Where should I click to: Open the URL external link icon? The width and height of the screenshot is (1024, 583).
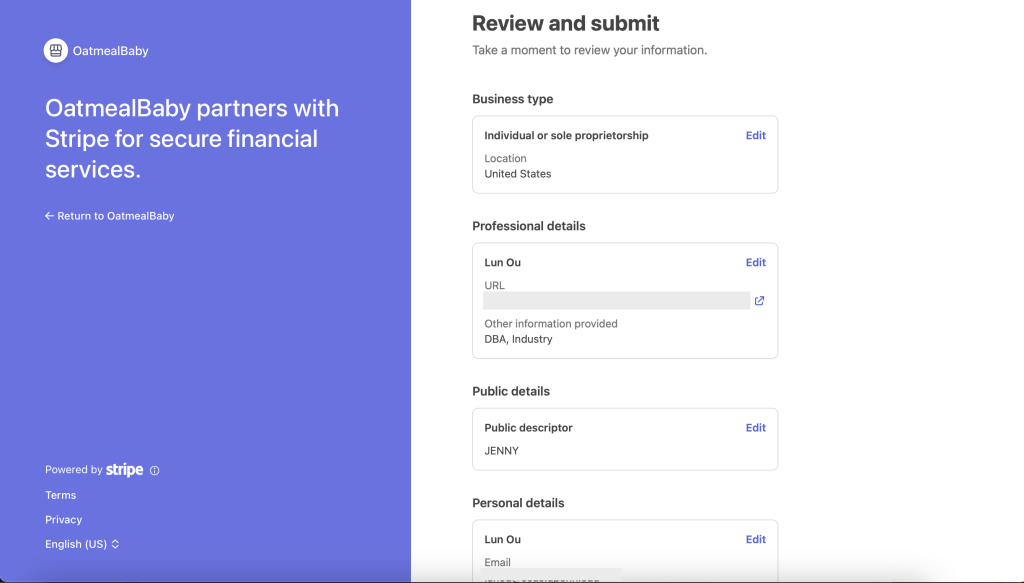coord(760,301)
